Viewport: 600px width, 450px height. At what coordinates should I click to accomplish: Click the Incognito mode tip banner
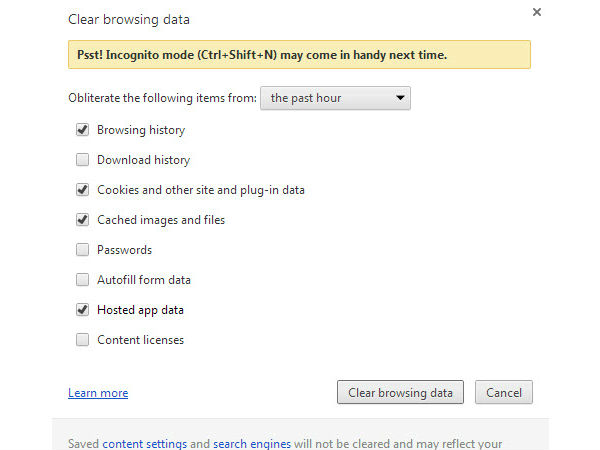pyautogui.click(x=299, y=55)
